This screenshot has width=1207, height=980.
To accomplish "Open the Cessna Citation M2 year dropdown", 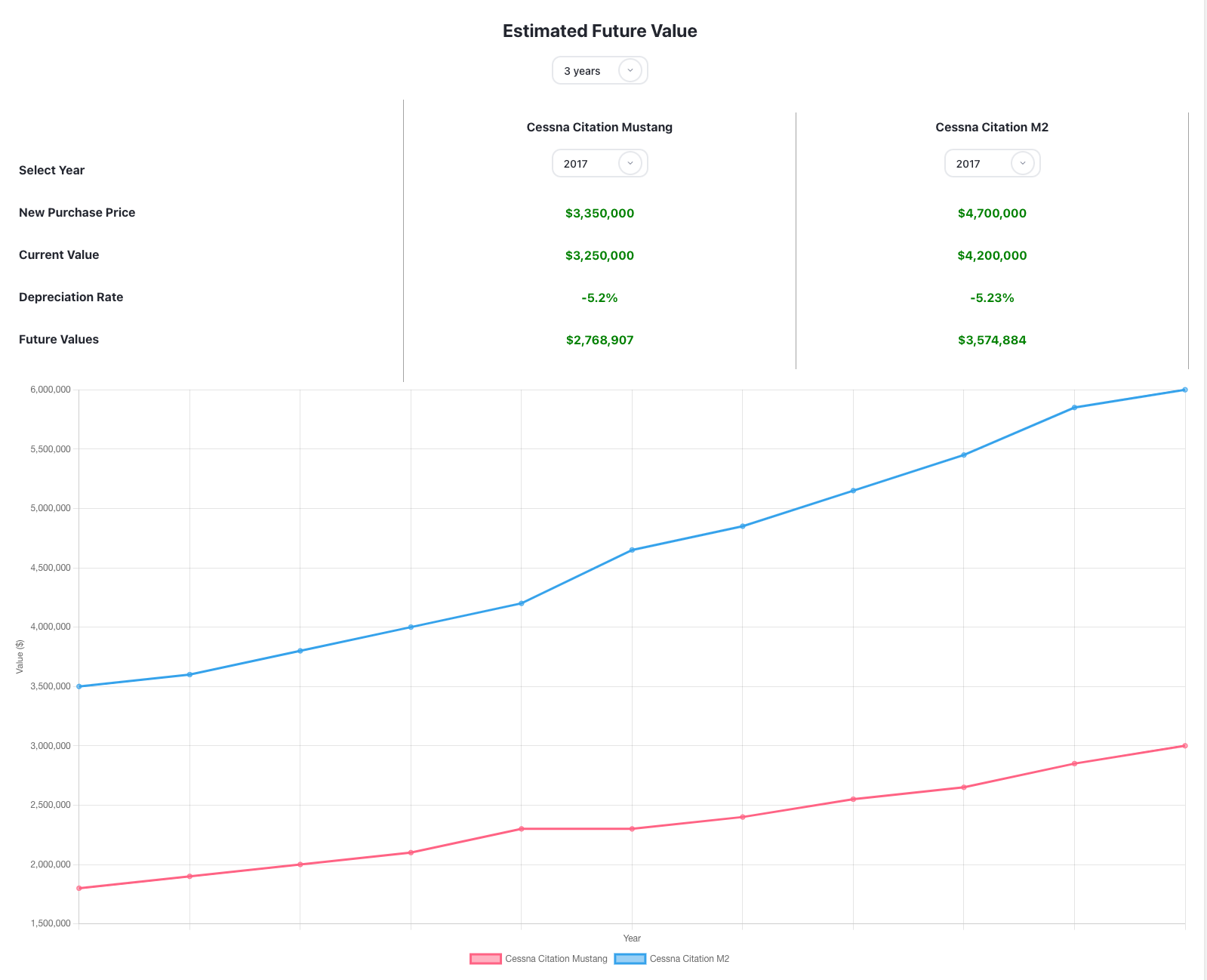I will point(993,163).
